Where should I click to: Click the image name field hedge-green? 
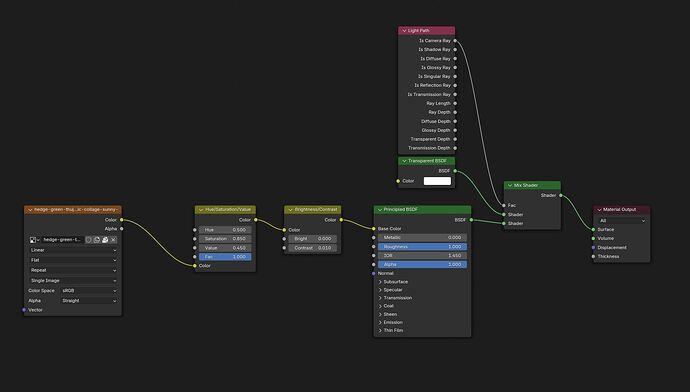click(62, 240)
